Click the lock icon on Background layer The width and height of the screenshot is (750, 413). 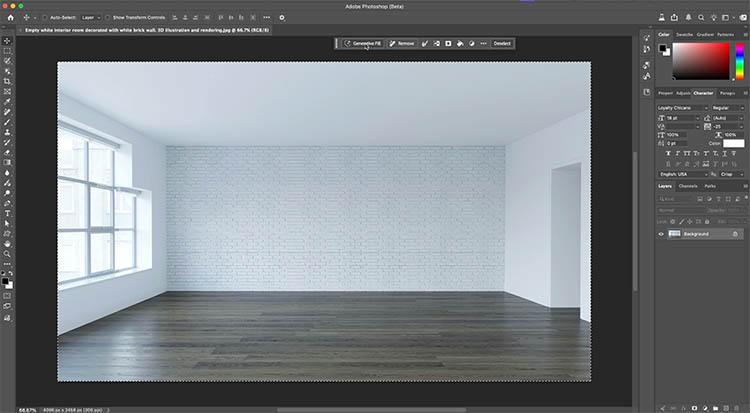[736, 234]
